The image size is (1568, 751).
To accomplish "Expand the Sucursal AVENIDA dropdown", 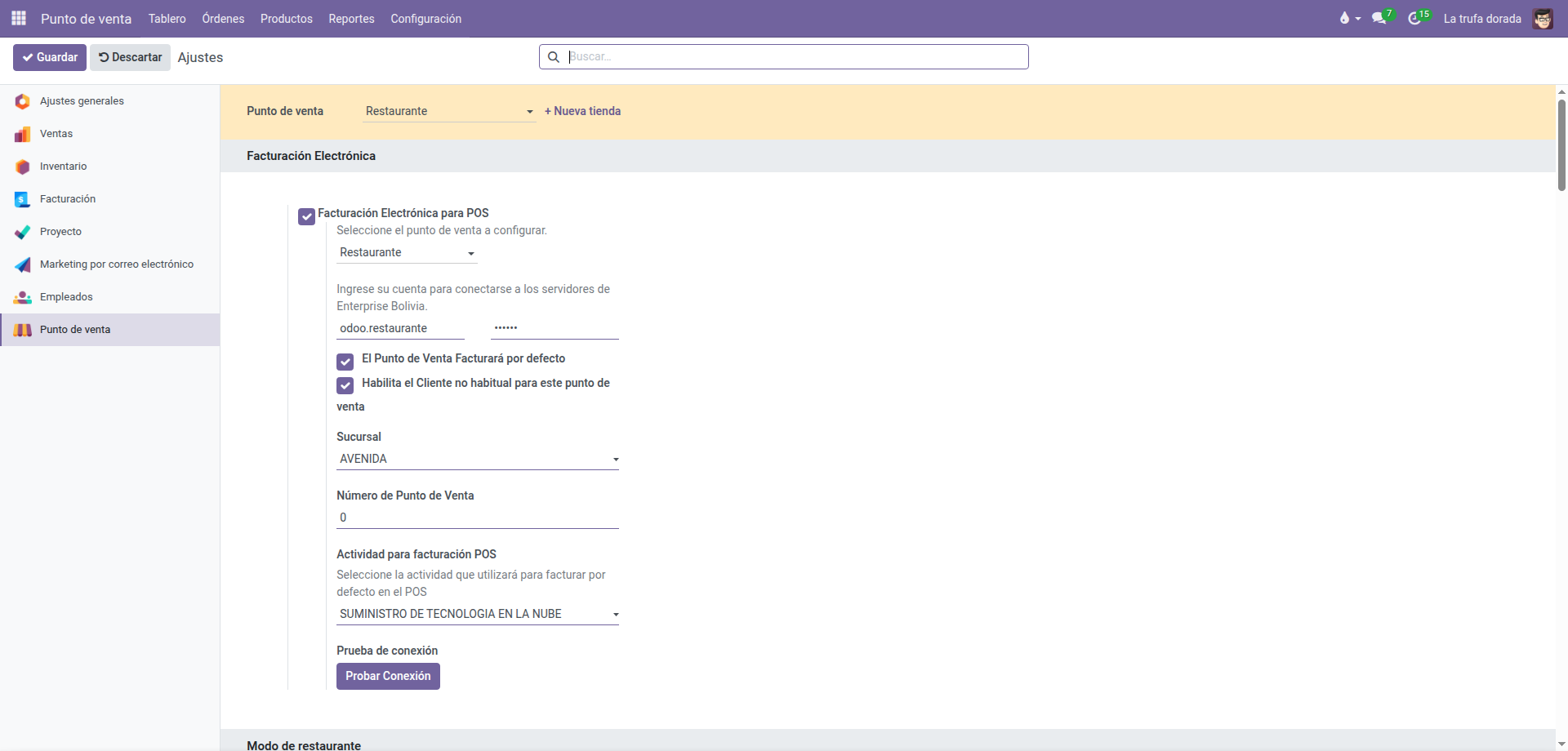I will click(x=477, y=459).
